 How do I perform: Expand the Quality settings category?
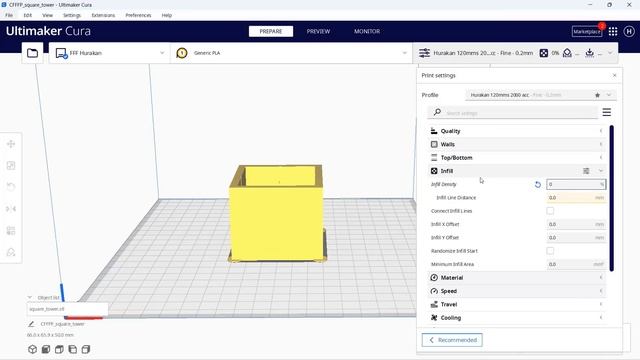click(x=516, y=131)
